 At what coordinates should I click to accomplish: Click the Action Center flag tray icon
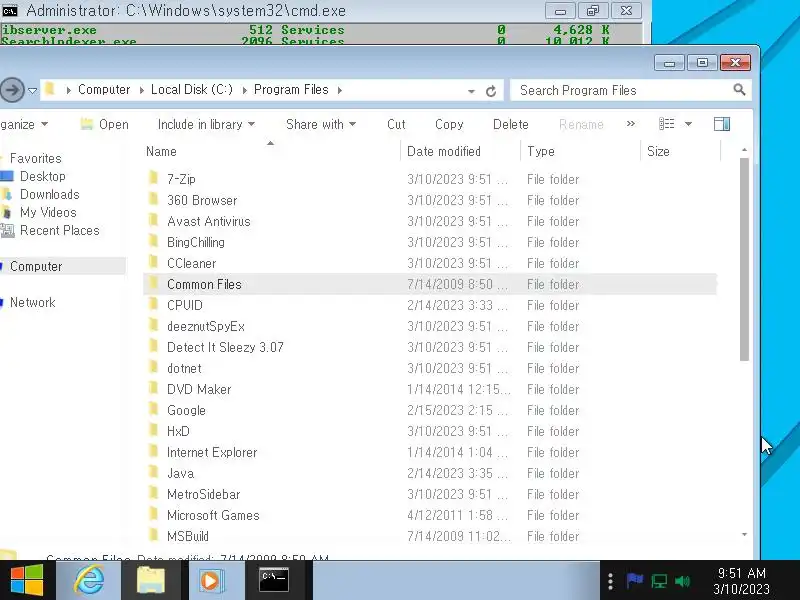[634, 581]
